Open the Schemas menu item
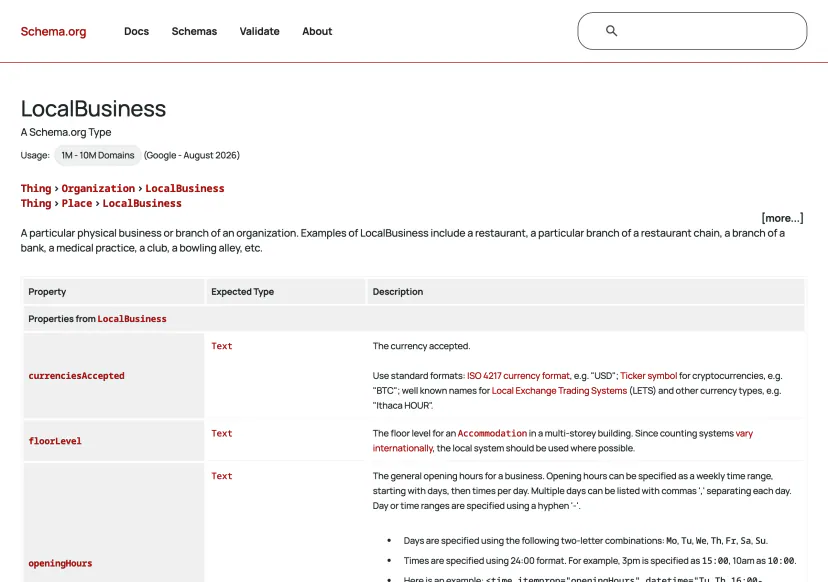Image resolution: width=828 pixels, height=582 pixels. tap(194, 31)
